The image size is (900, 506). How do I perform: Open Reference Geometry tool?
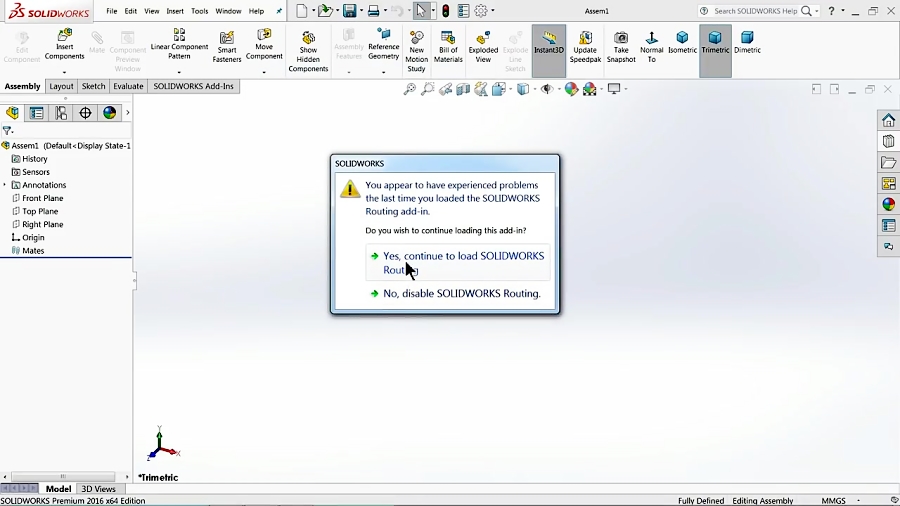383,44
